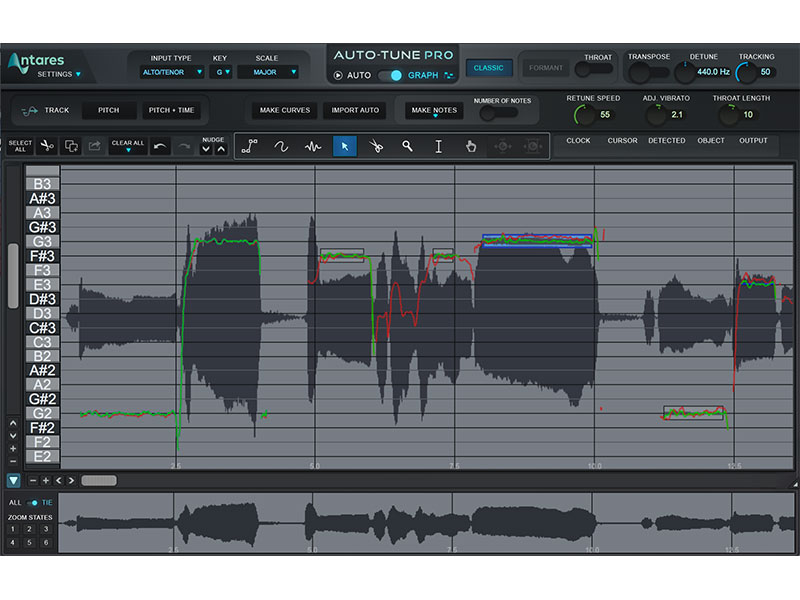The height and width of the screenshot is (600, 800).
Task: Adjust the Number of Notes slider
Action: coord(497,114)
